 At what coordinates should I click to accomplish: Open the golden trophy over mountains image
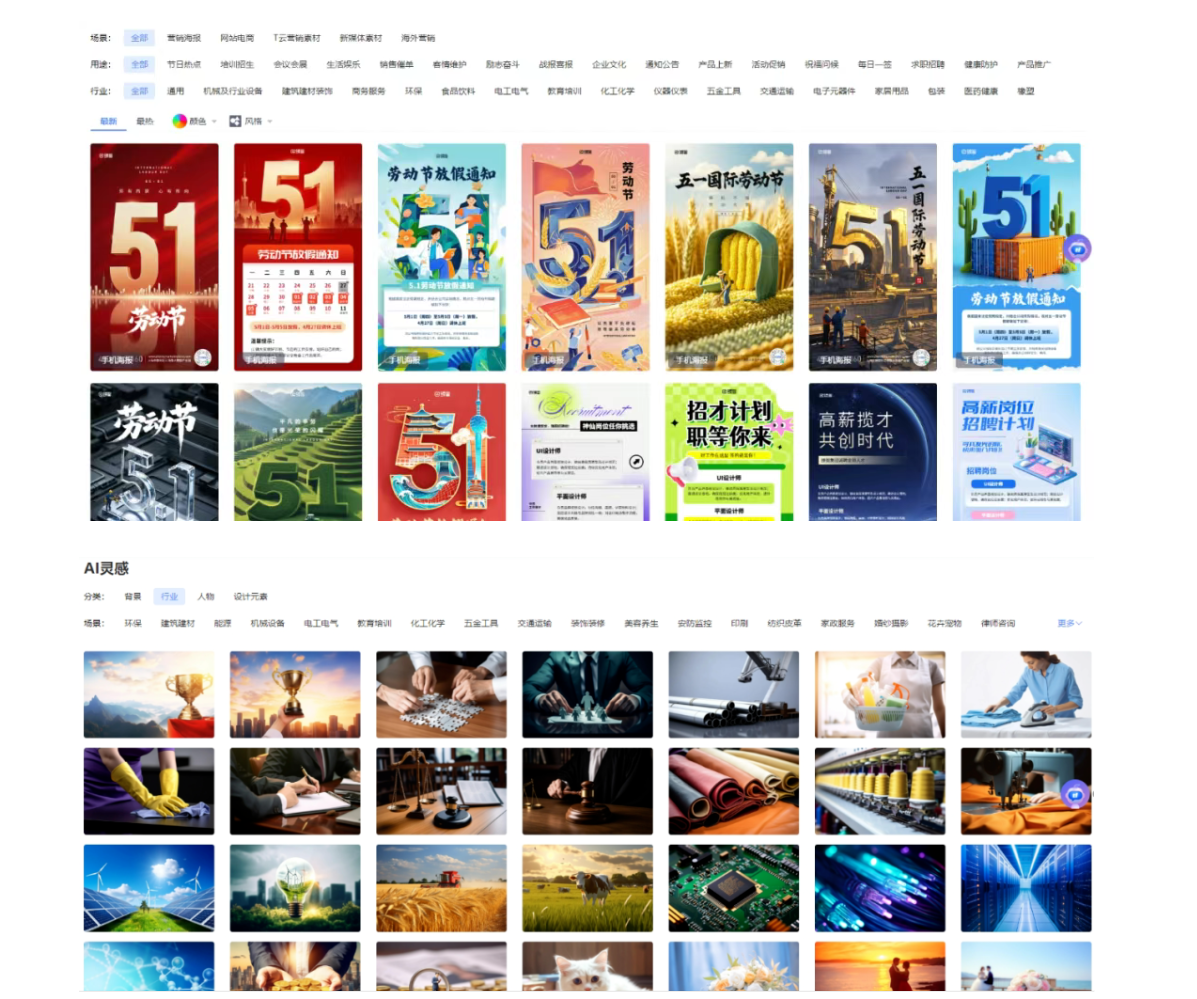click(x=149, y=694)
